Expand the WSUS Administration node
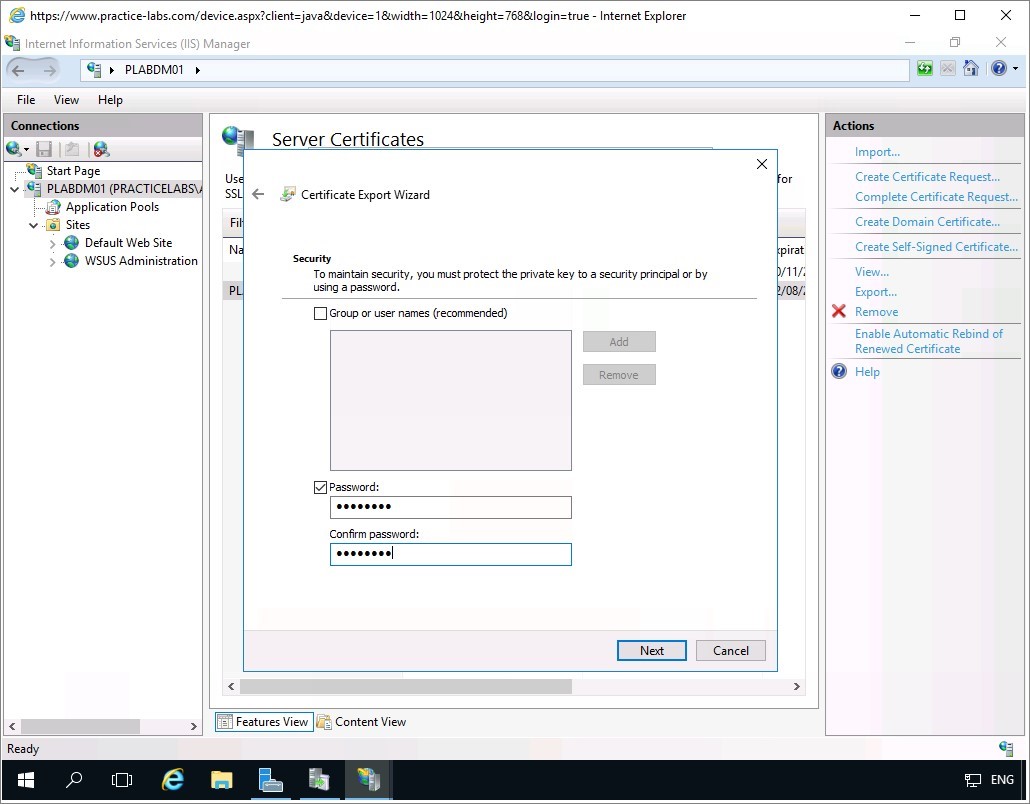Image resolution: width=1030 pixels, height=804 pixels. point(53,261)
